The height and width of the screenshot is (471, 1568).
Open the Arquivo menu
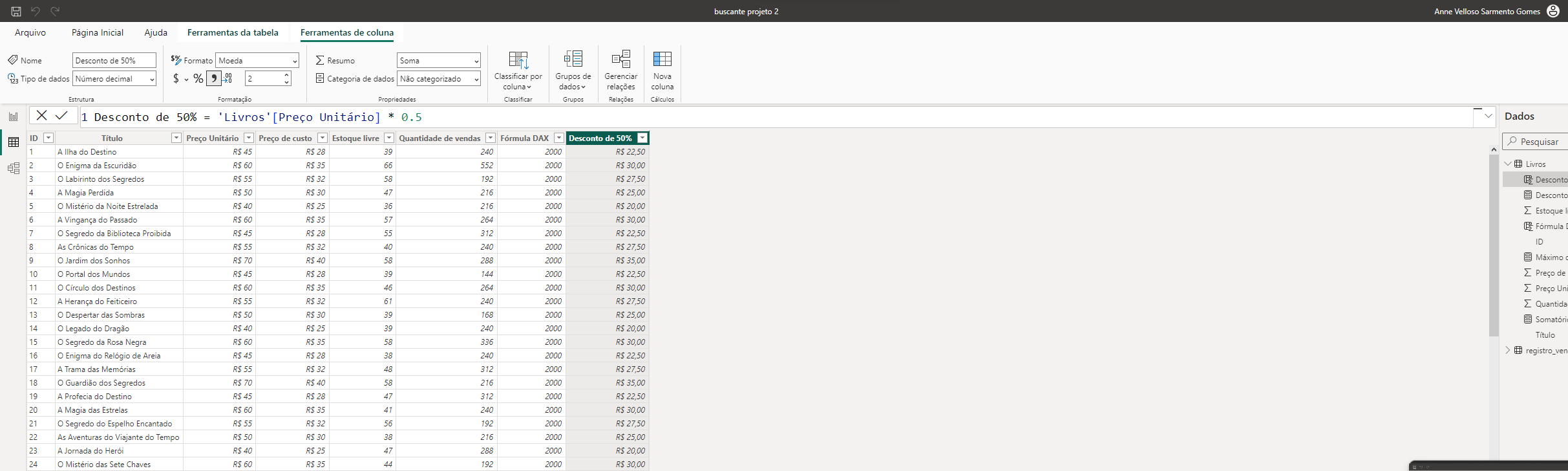click(x=30, y=32)
